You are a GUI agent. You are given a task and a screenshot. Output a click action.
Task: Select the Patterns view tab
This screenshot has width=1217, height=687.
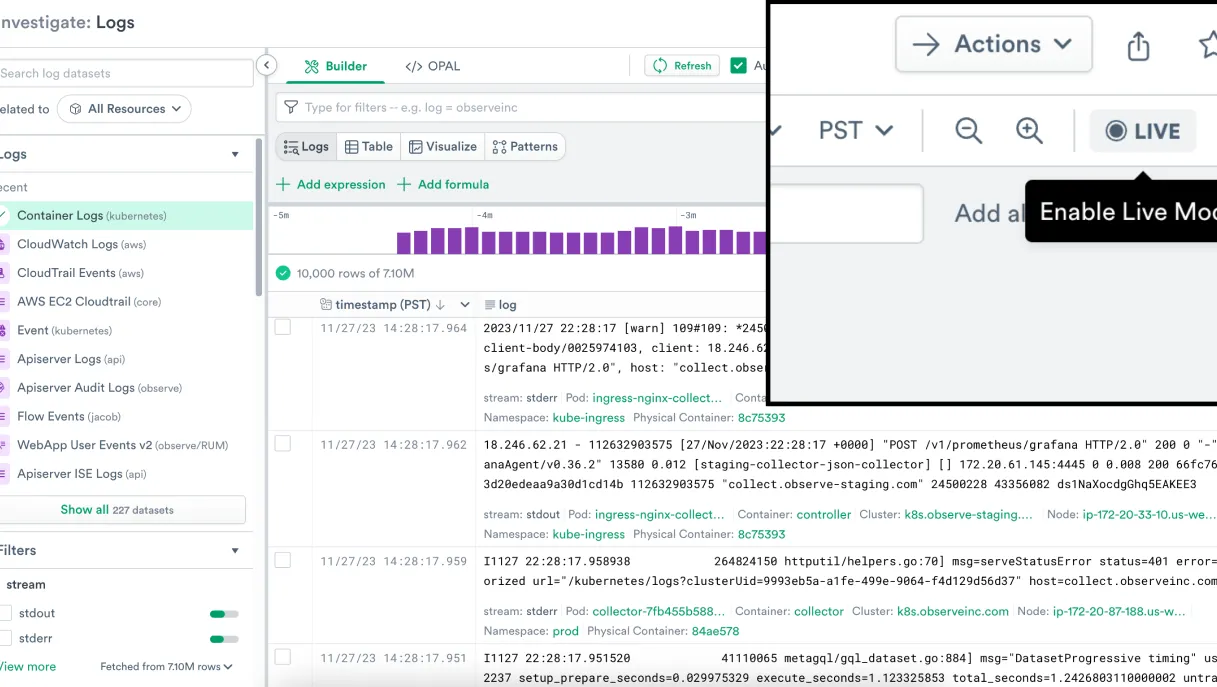(525, 147)
